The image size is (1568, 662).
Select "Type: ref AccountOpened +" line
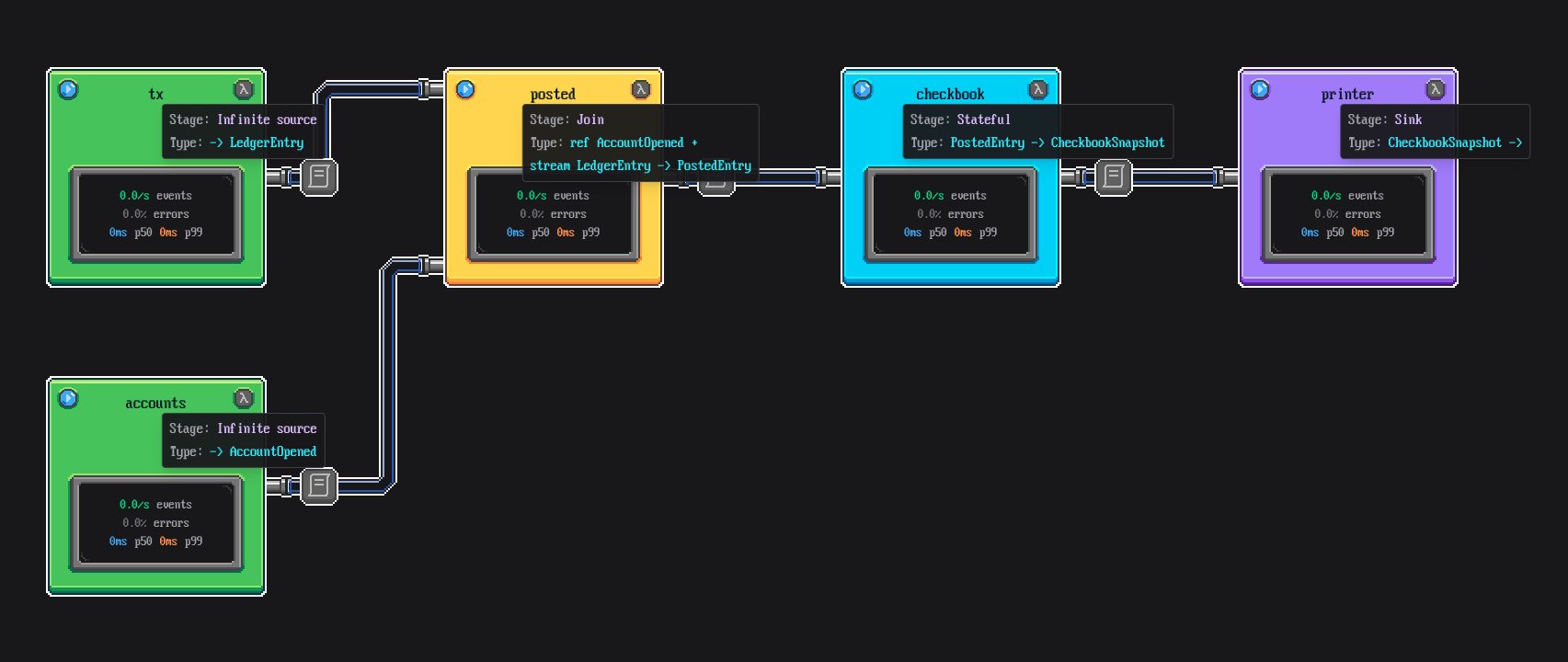(614, 143)
